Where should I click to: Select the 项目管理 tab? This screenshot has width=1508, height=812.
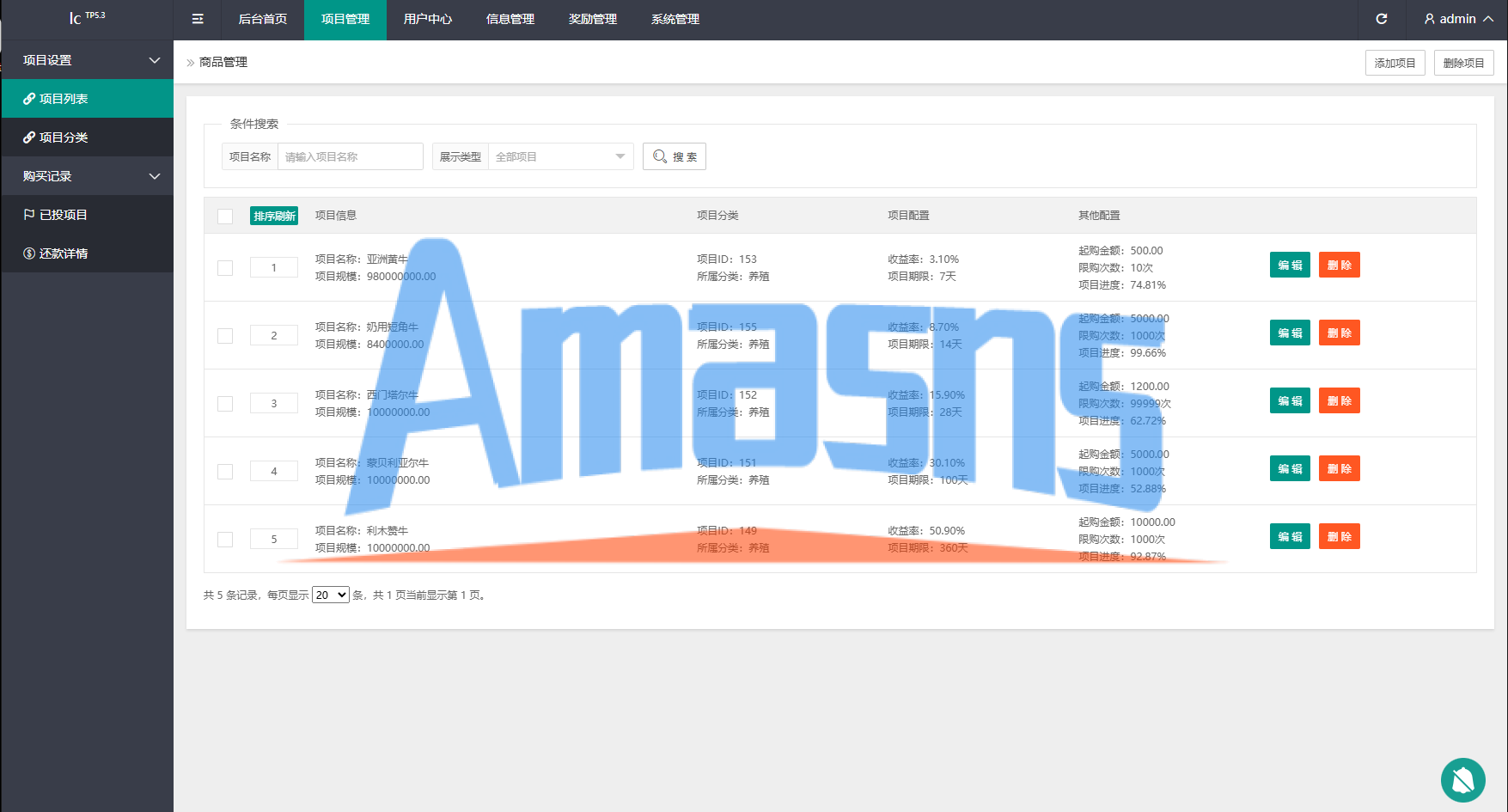pos(345,20)
